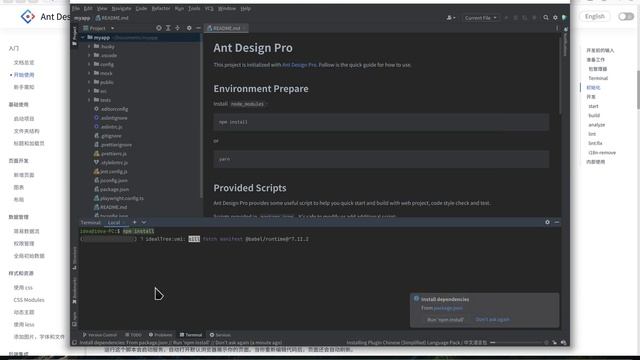
Task: Click plugin installing progress bar in status bar
Action: click(x=516, y=342)
